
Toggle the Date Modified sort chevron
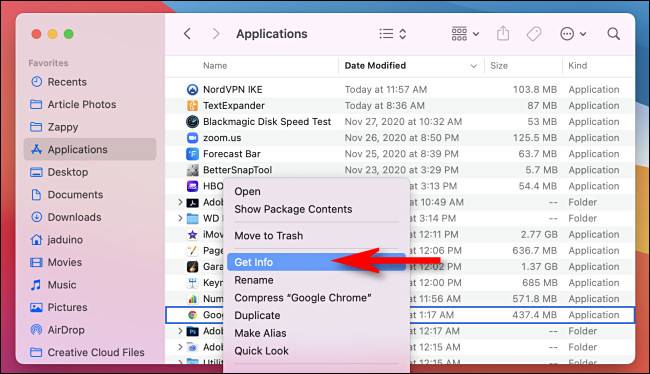click(x=473, y=66)
